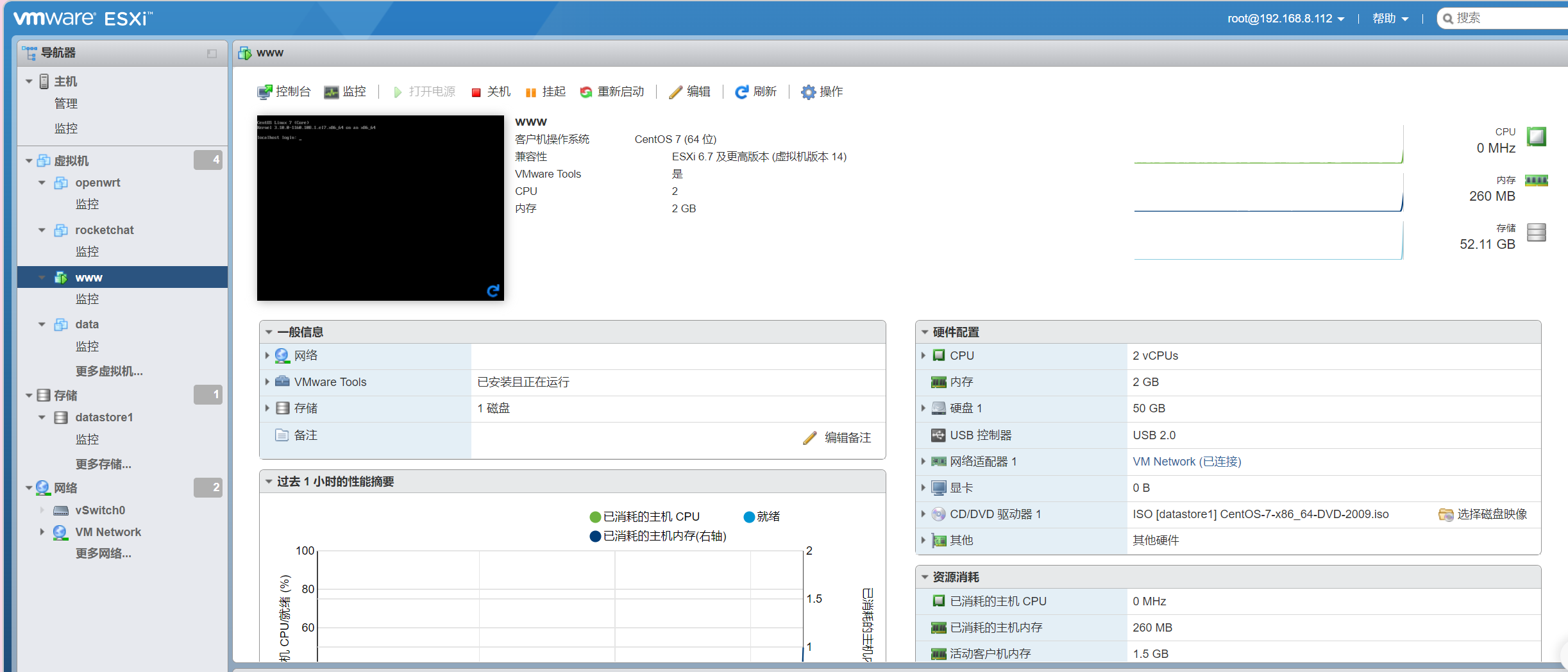
Task: Open the 监控 monitor toolbar button
Action: pyautogui.click(x=345, y=92)
